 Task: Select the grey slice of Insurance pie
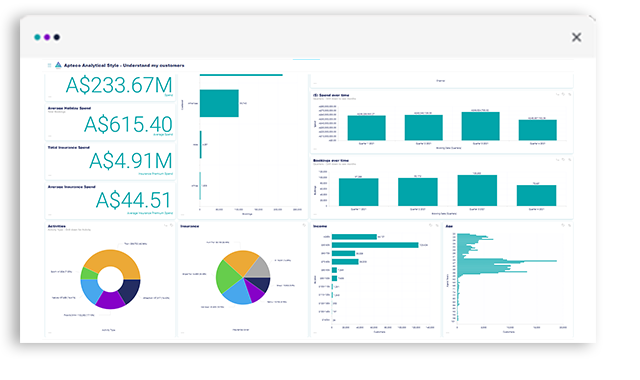point(260,269)
